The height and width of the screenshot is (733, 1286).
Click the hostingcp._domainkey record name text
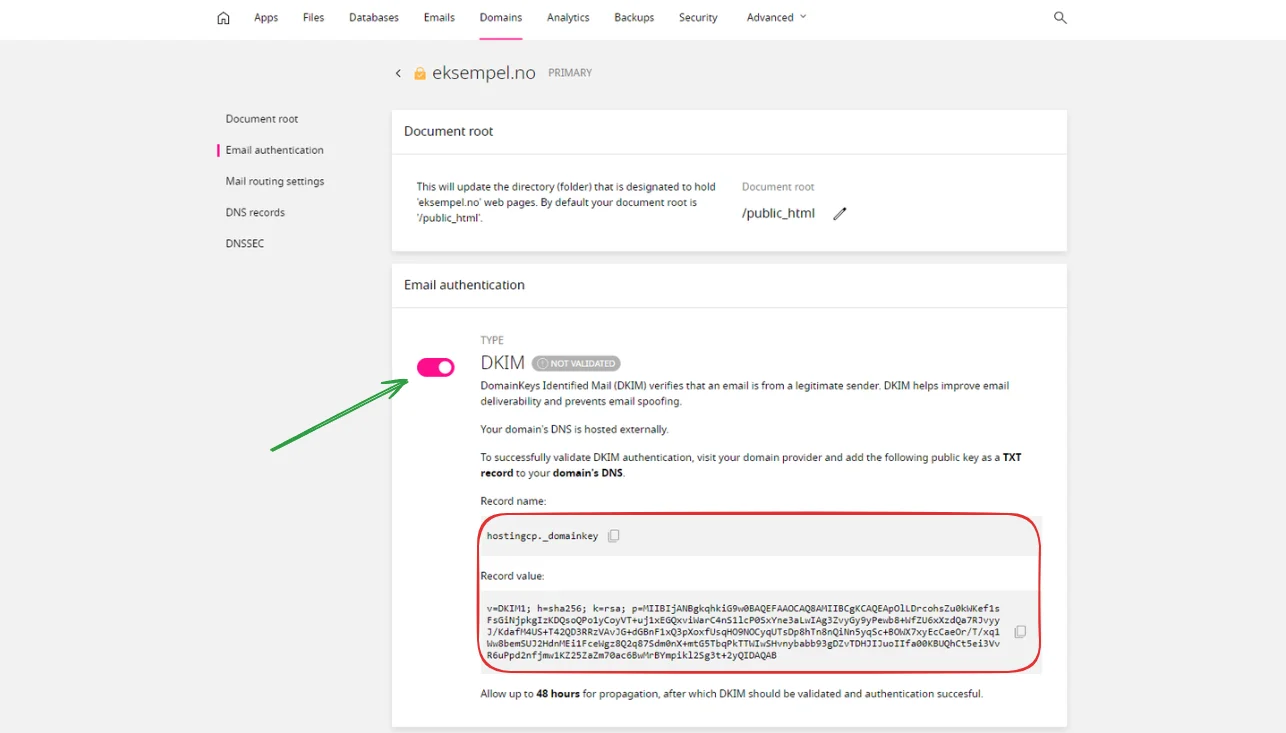tap(542, 536)
